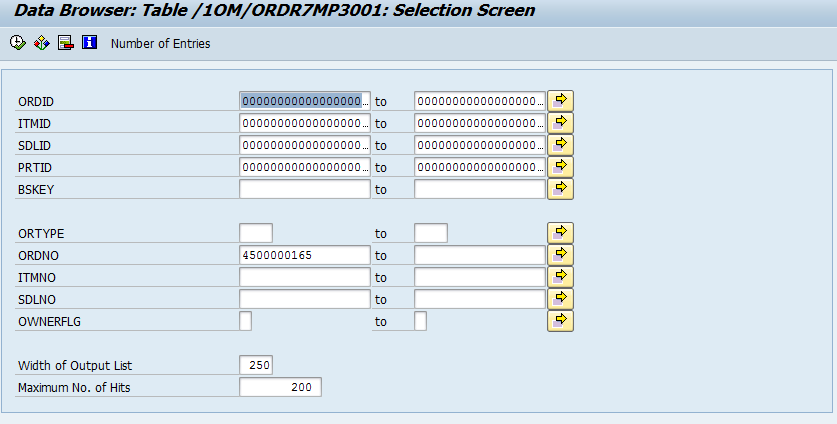837x424 pixels.
Task: Open multiple selection for ORDNO
Action: [x=560, y=255]
